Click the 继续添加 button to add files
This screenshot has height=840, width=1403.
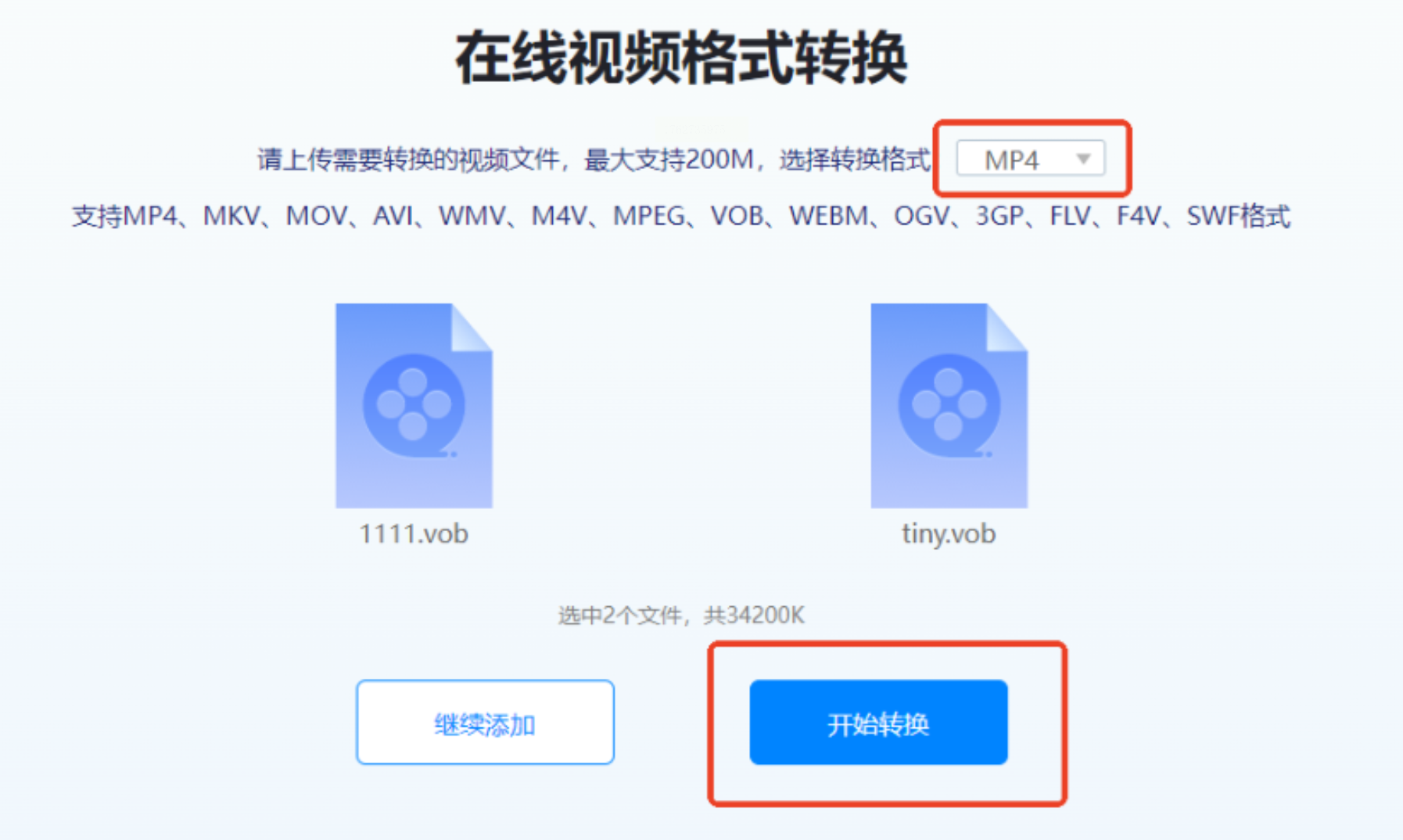click(485, 722)
